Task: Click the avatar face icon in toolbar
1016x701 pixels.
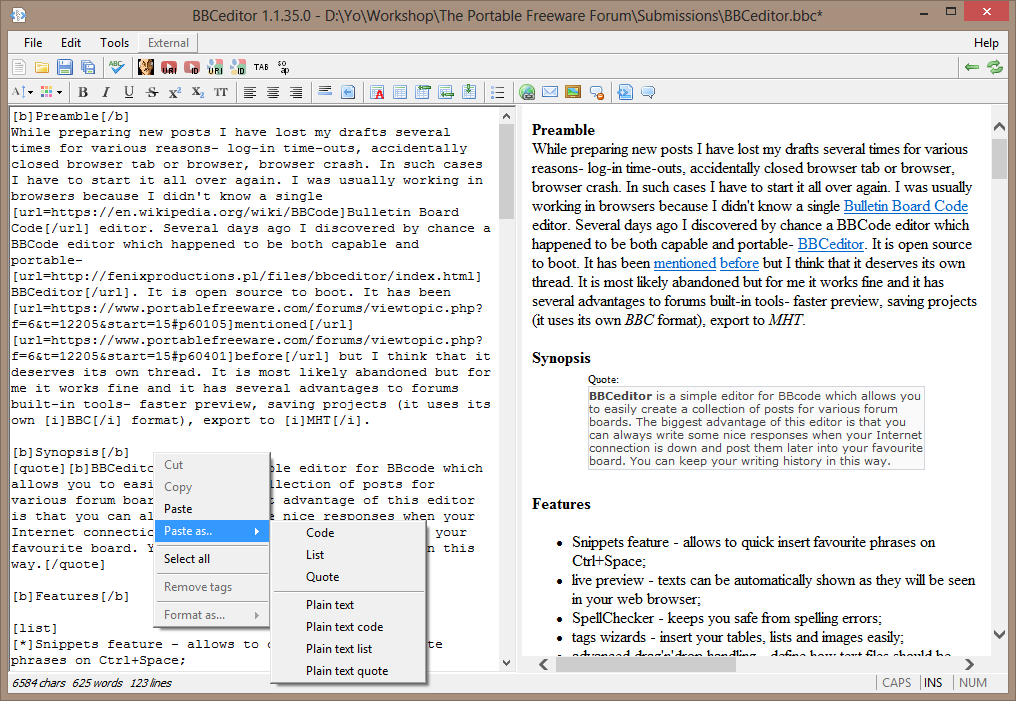Action: click(x=146, y=67)
